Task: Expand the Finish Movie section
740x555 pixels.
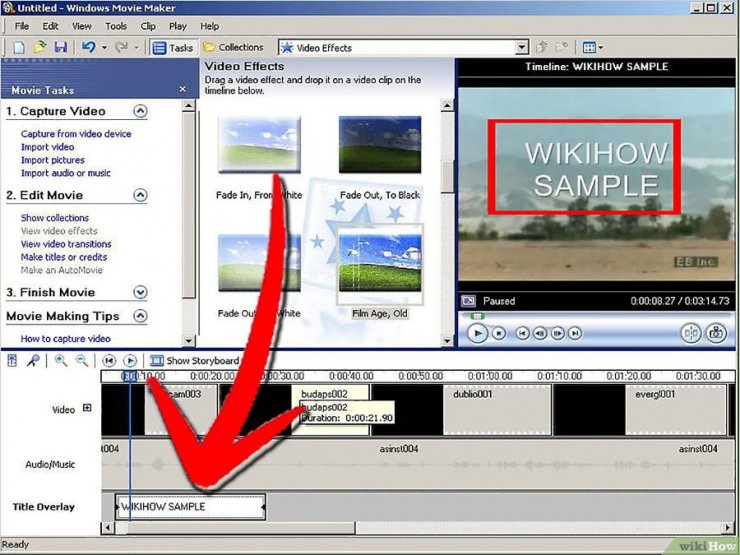Action: coord(140,292)
